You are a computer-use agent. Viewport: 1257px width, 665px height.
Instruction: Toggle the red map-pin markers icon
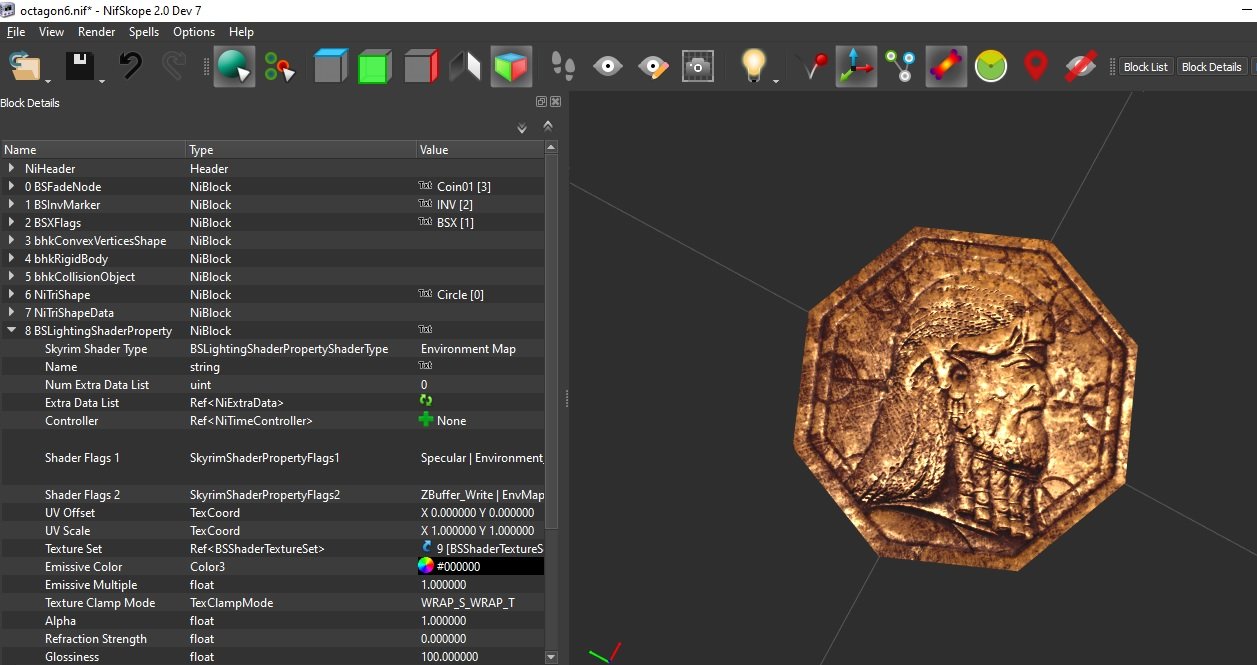coord(1036,67)
